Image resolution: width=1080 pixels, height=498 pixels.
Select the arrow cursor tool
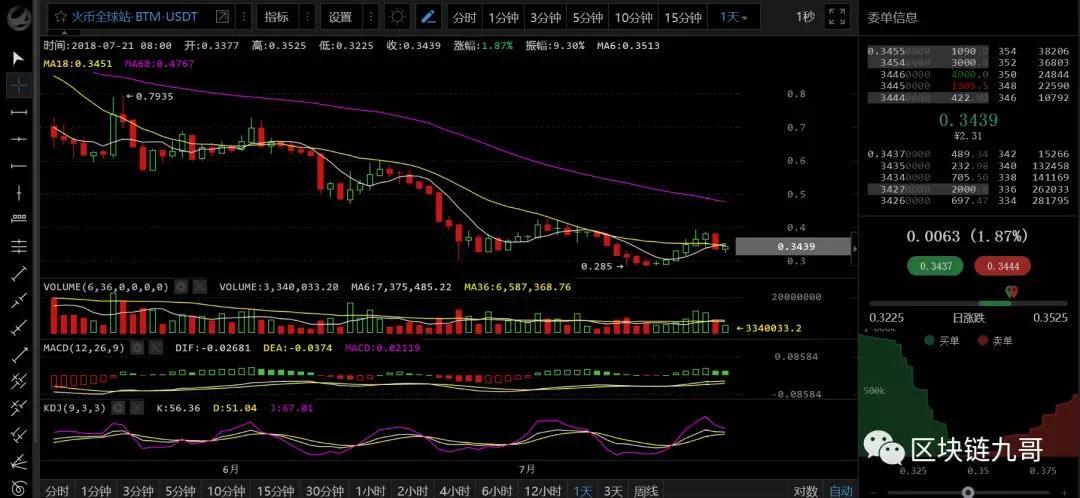pyautogui.click(x=19, y=59)
